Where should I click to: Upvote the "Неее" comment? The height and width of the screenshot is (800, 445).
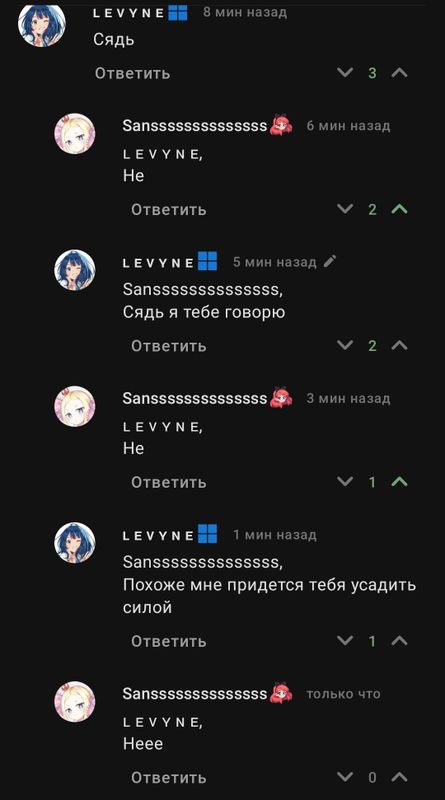[399, 777]
